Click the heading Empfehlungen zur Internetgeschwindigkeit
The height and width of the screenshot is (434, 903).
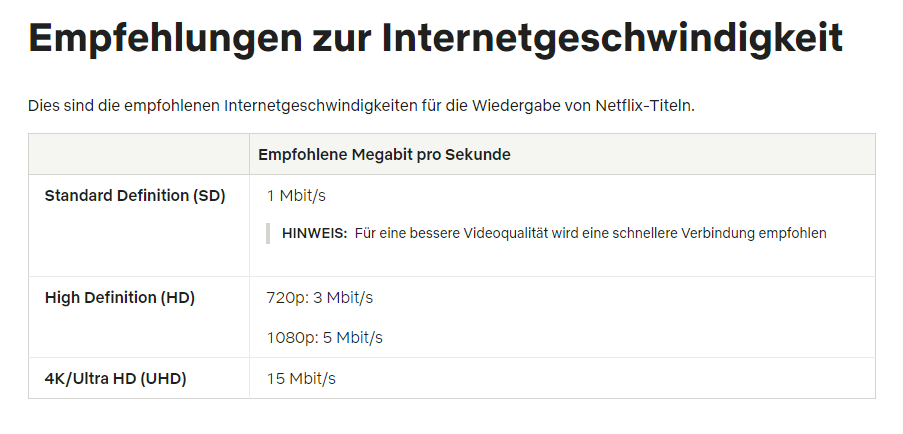click(x=435, y=40)
